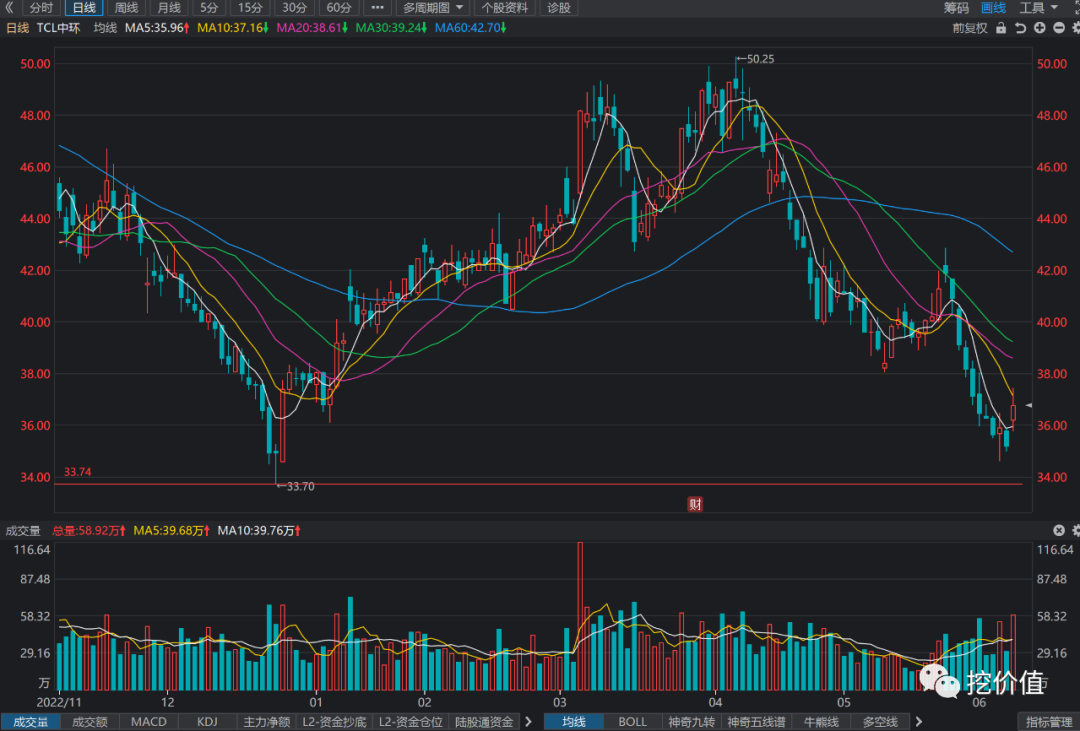The image size is (1080, 731).
Task: Select the 5分 five-minute period
Action: pyautogui.click(x=209, y=8)
